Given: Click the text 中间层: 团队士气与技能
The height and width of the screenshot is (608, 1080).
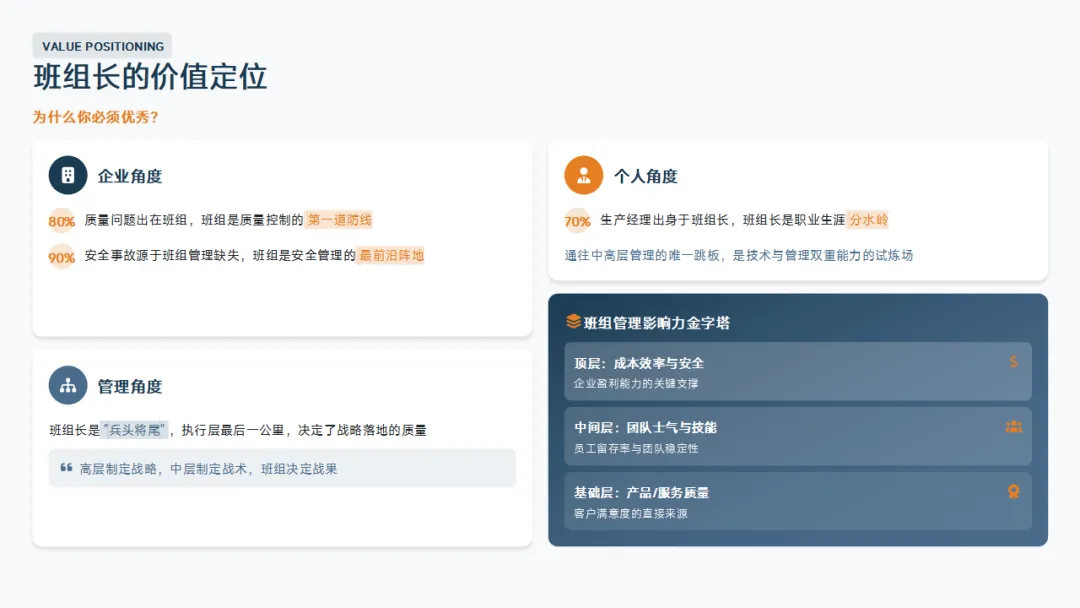Looking at the screenshot, I should [x=645, y=428].
